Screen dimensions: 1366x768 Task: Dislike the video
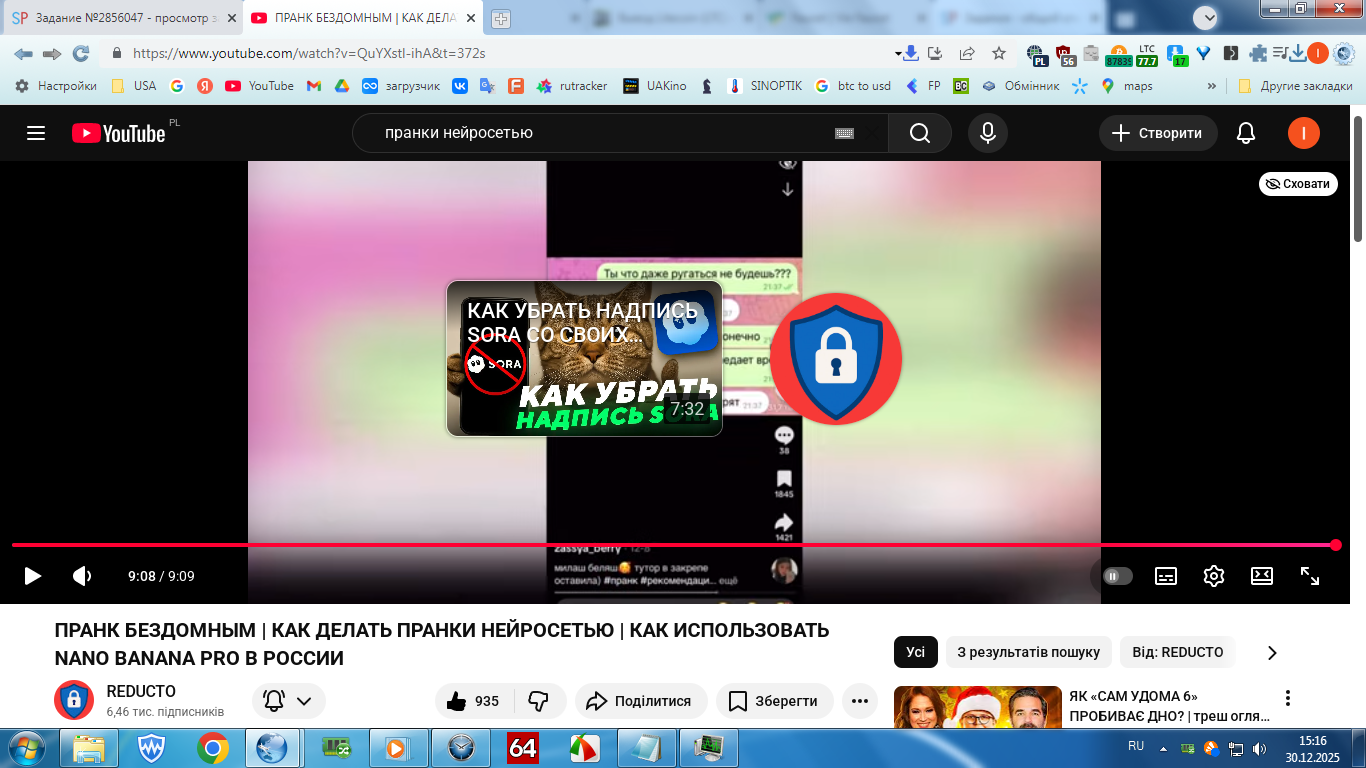click(x=539, y=701)
